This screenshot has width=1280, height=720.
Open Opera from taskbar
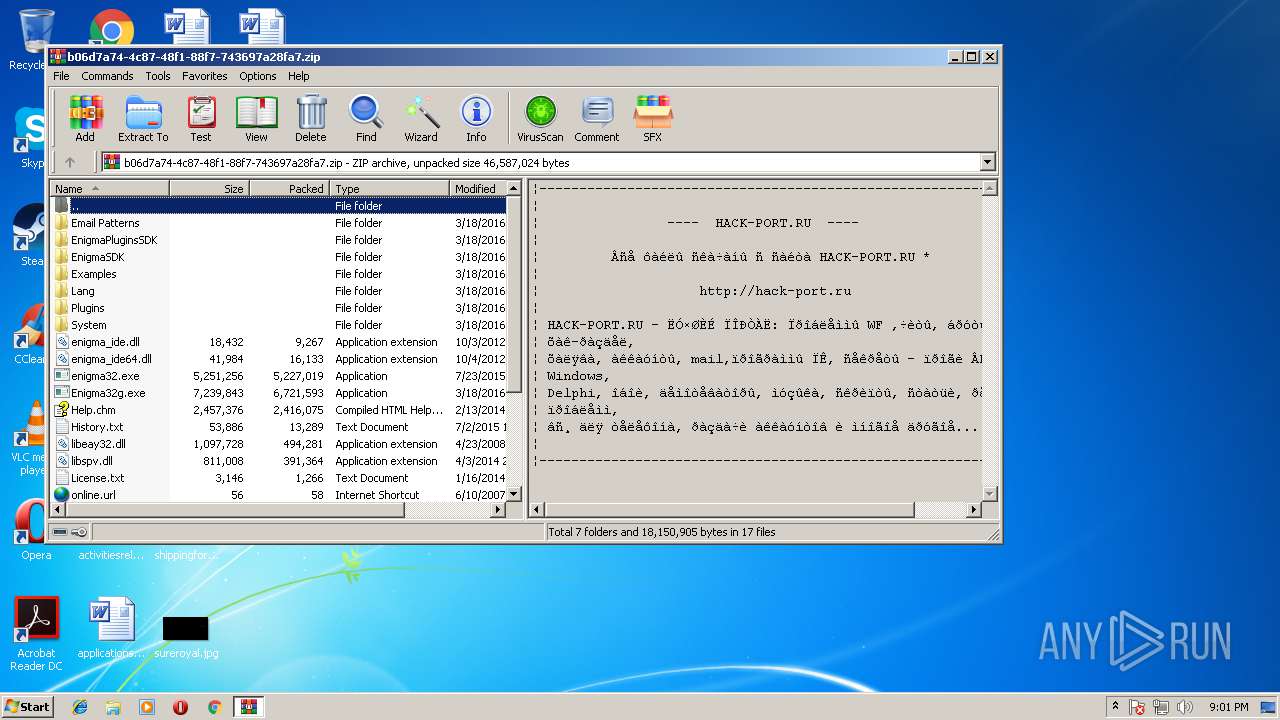pyautogui.click(x=180, y=707)
